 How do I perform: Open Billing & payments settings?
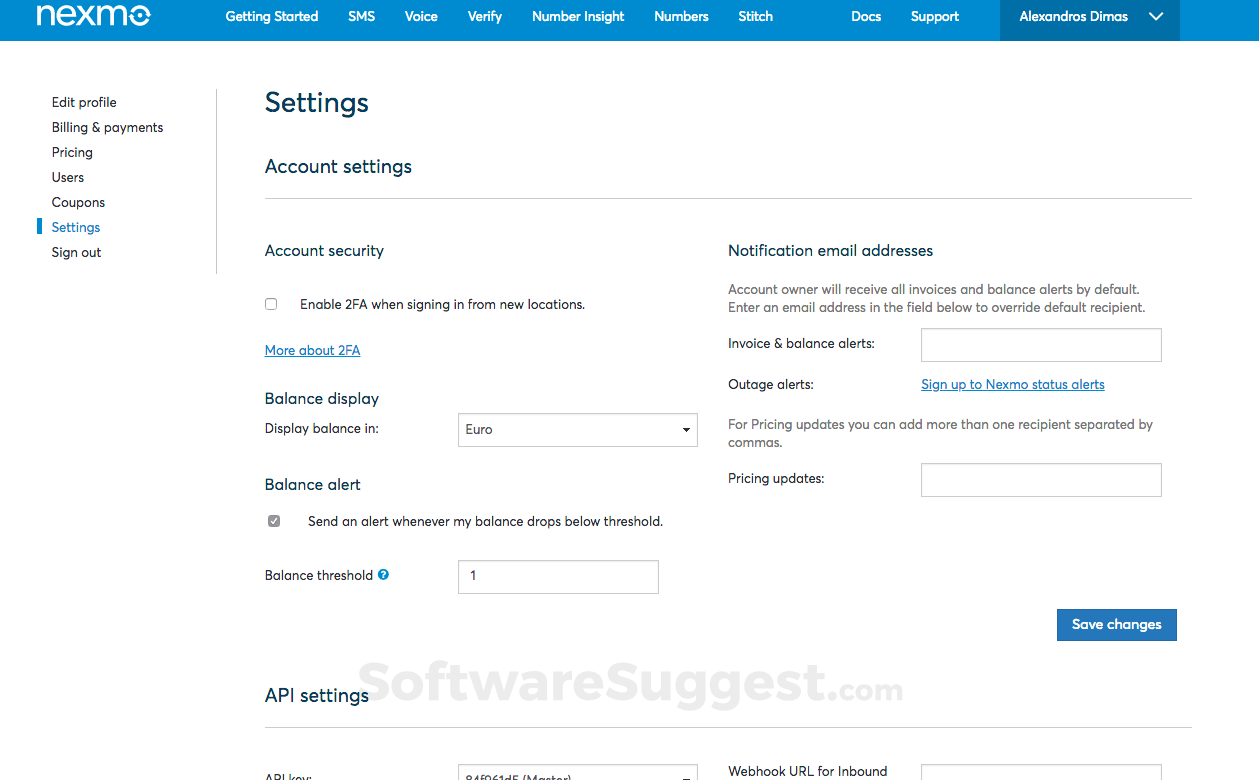(x=107, y=127)
